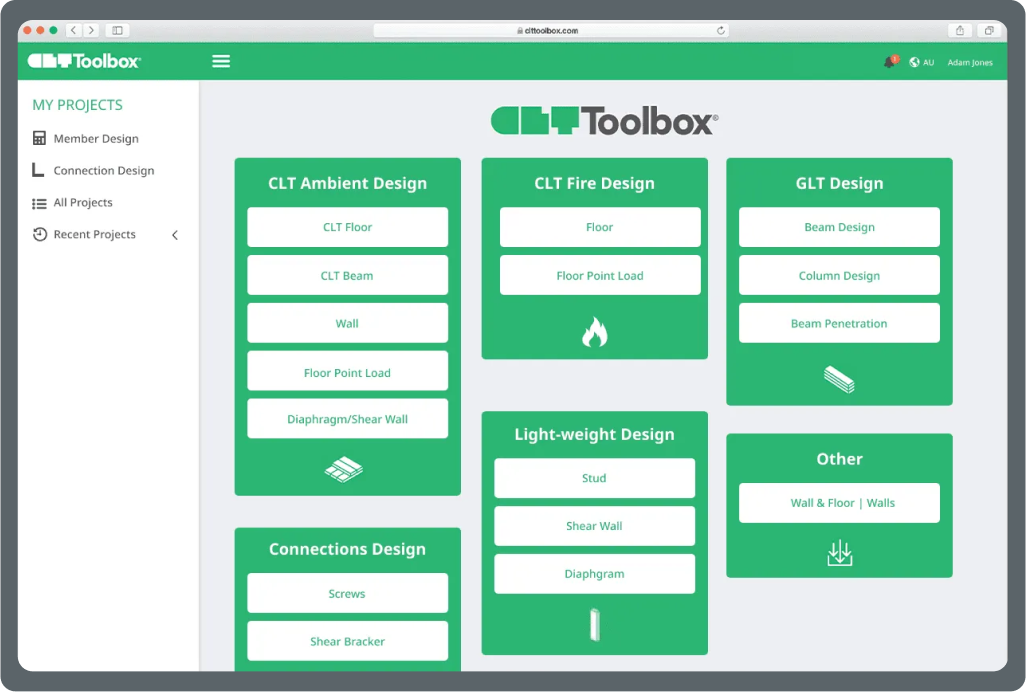Image resolution: width=1026 pixels, height=692 pixels.
Task: Click the browser address bar
Action: [550, 31]
